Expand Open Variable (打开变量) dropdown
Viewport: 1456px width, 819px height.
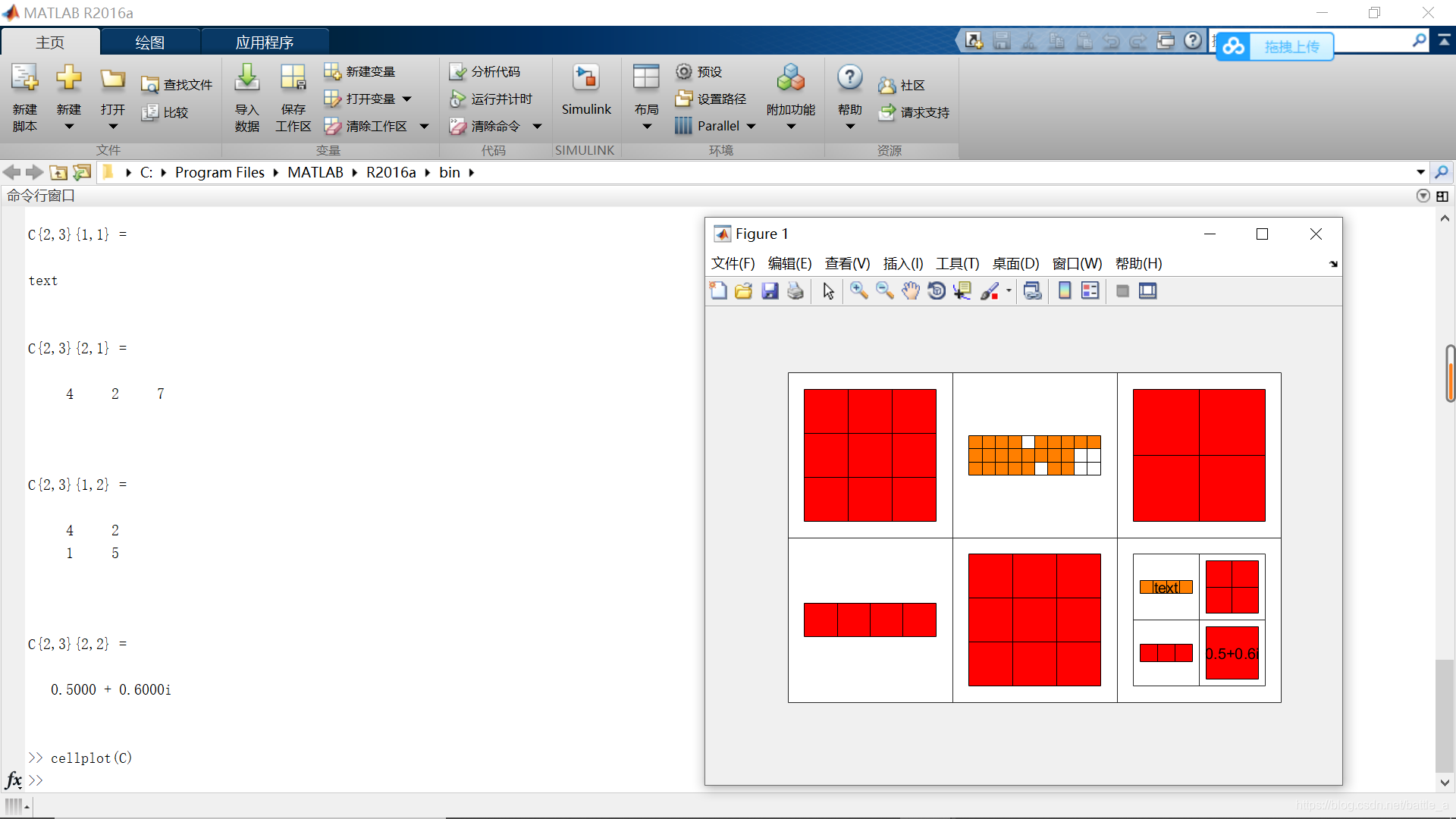[407, 99]
